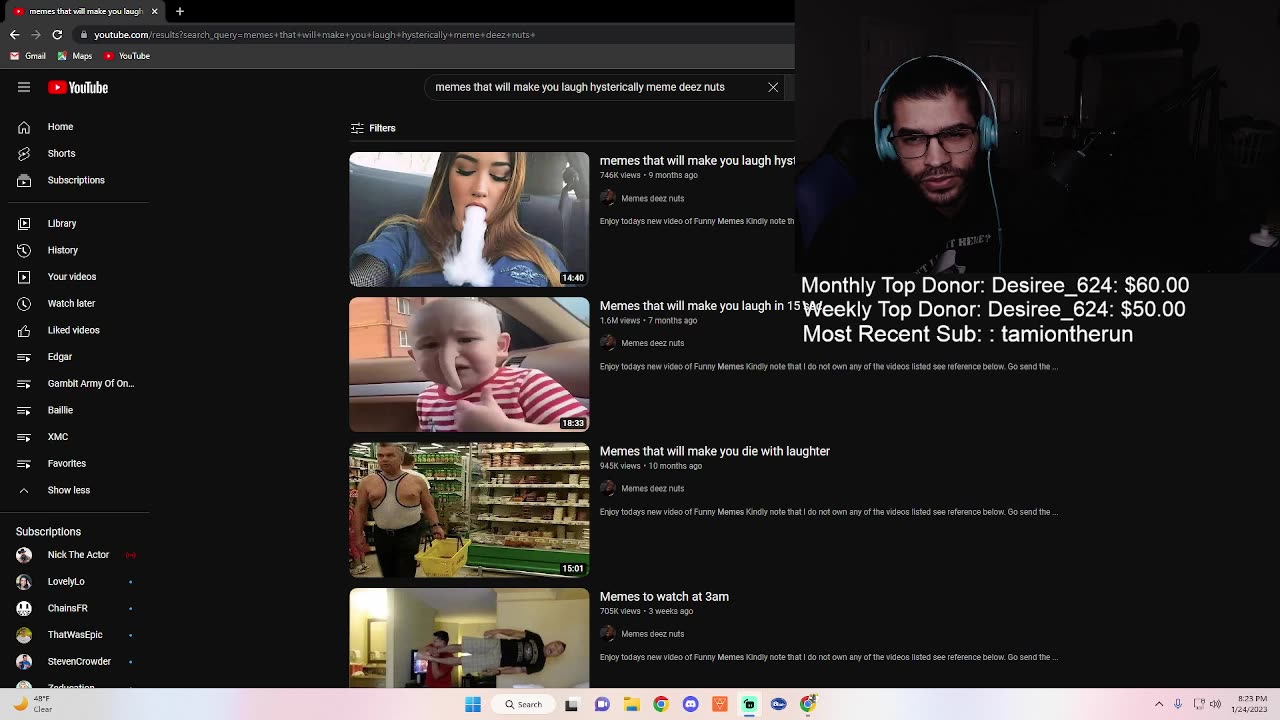
Task: Play the Memes to watch at 3am thumbnail
Action: tap(469, 638)
